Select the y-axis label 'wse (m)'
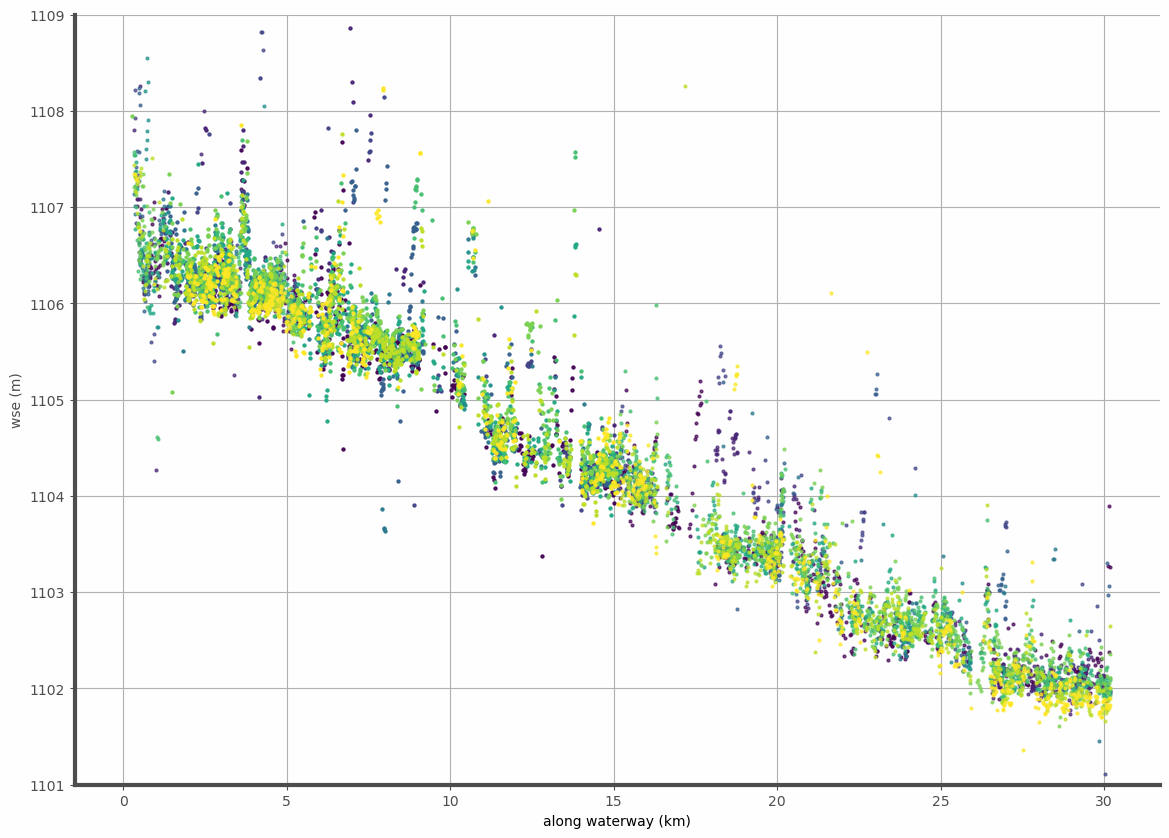Viewport: 1169px width, 838px height. click(16, 399)
